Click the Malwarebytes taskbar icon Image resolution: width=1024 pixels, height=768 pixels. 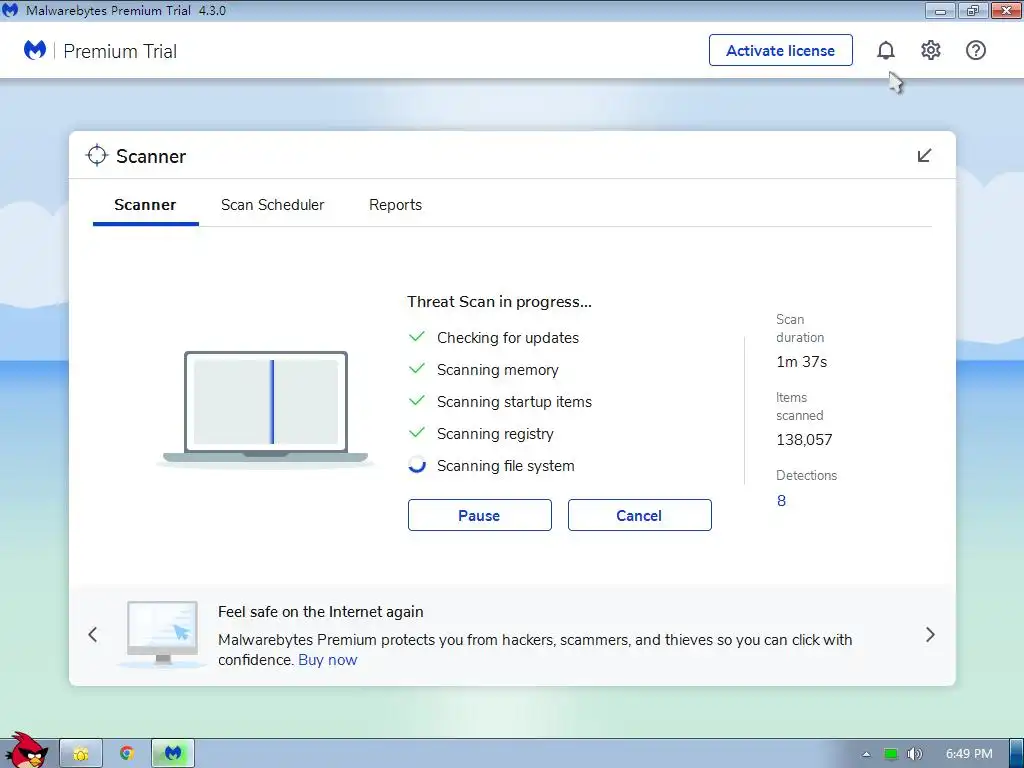(172, 754)
